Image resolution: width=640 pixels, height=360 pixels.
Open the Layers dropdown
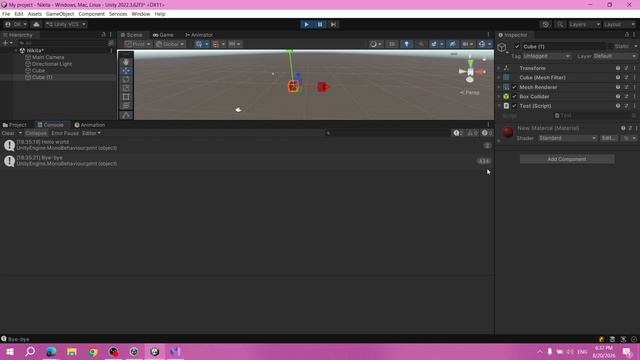(584, 24)
